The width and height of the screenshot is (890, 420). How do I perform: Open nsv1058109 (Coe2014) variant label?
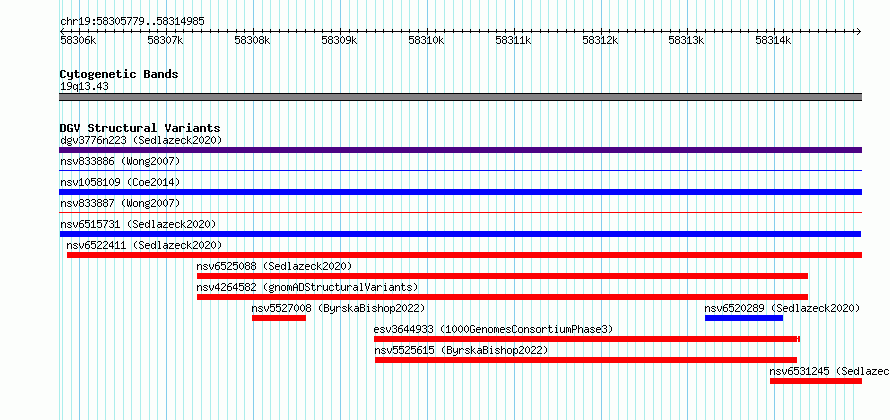pyautogui.click(x=120, y=182)
